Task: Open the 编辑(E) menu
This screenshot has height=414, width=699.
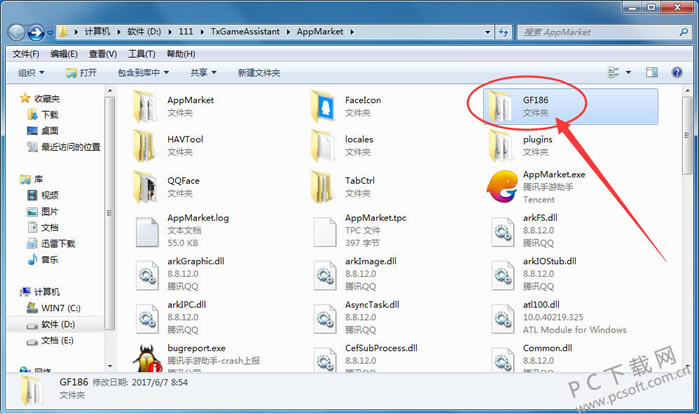Action: pyautogui.click(x=64, y=54)
